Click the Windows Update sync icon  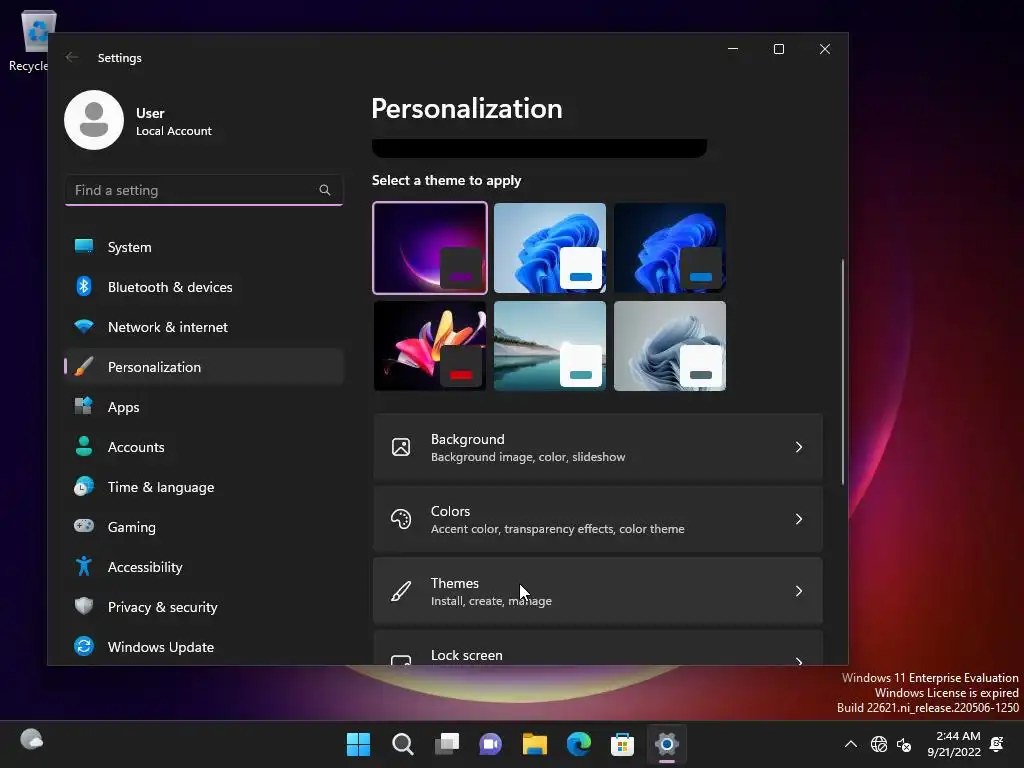[x=84, y=647]
